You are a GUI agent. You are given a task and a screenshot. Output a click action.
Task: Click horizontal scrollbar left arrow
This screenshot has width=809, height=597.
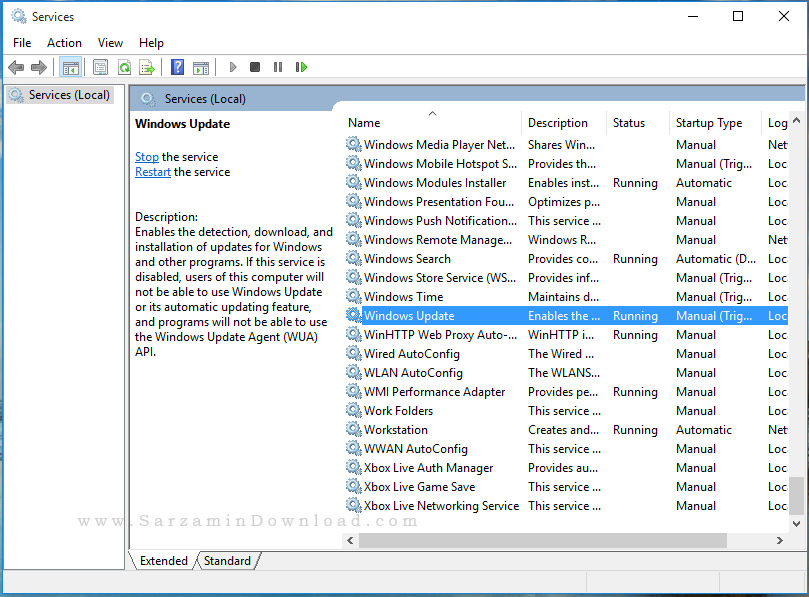click(350, 540)
